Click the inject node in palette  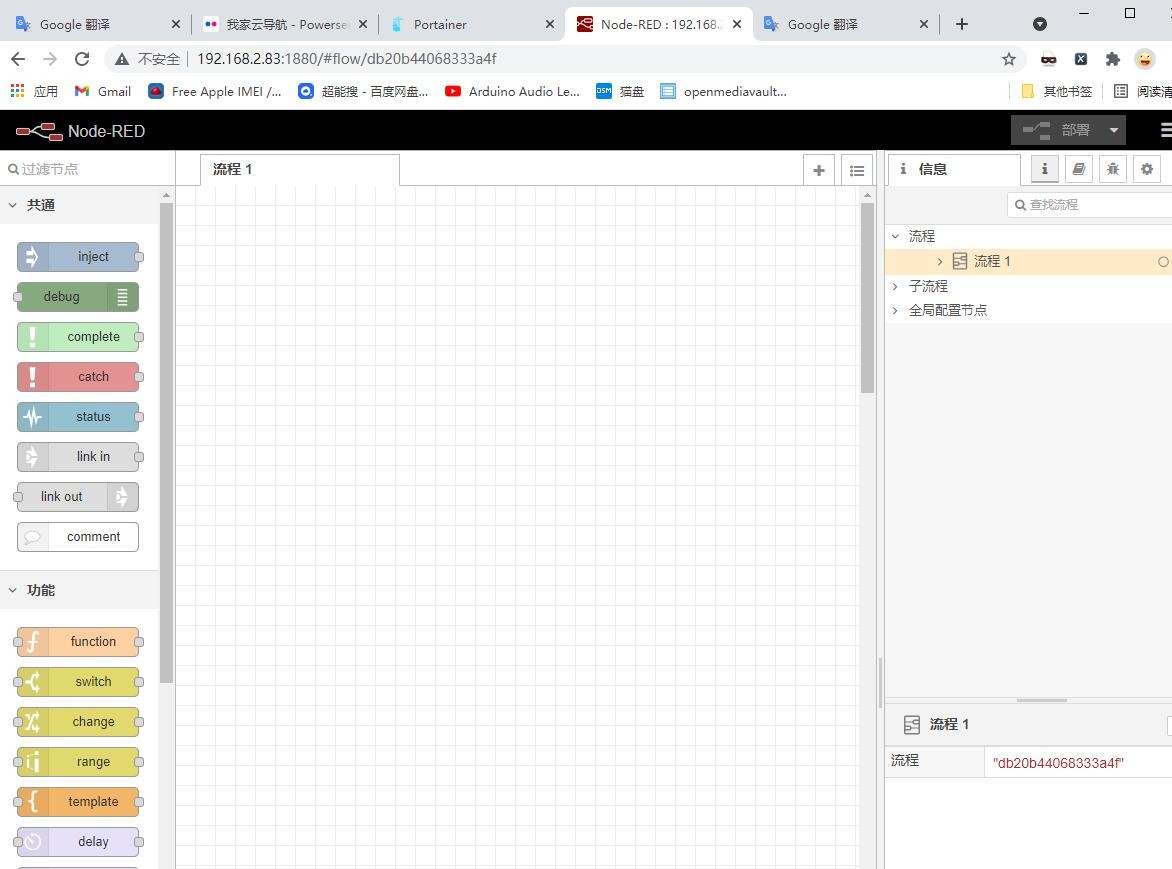(78, 257)
